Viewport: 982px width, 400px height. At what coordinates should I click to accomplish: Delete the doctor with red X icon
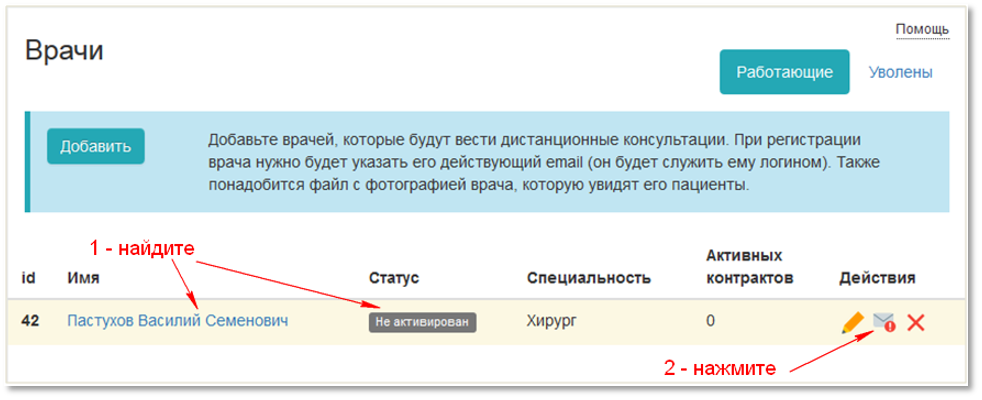tap(915, 322)
